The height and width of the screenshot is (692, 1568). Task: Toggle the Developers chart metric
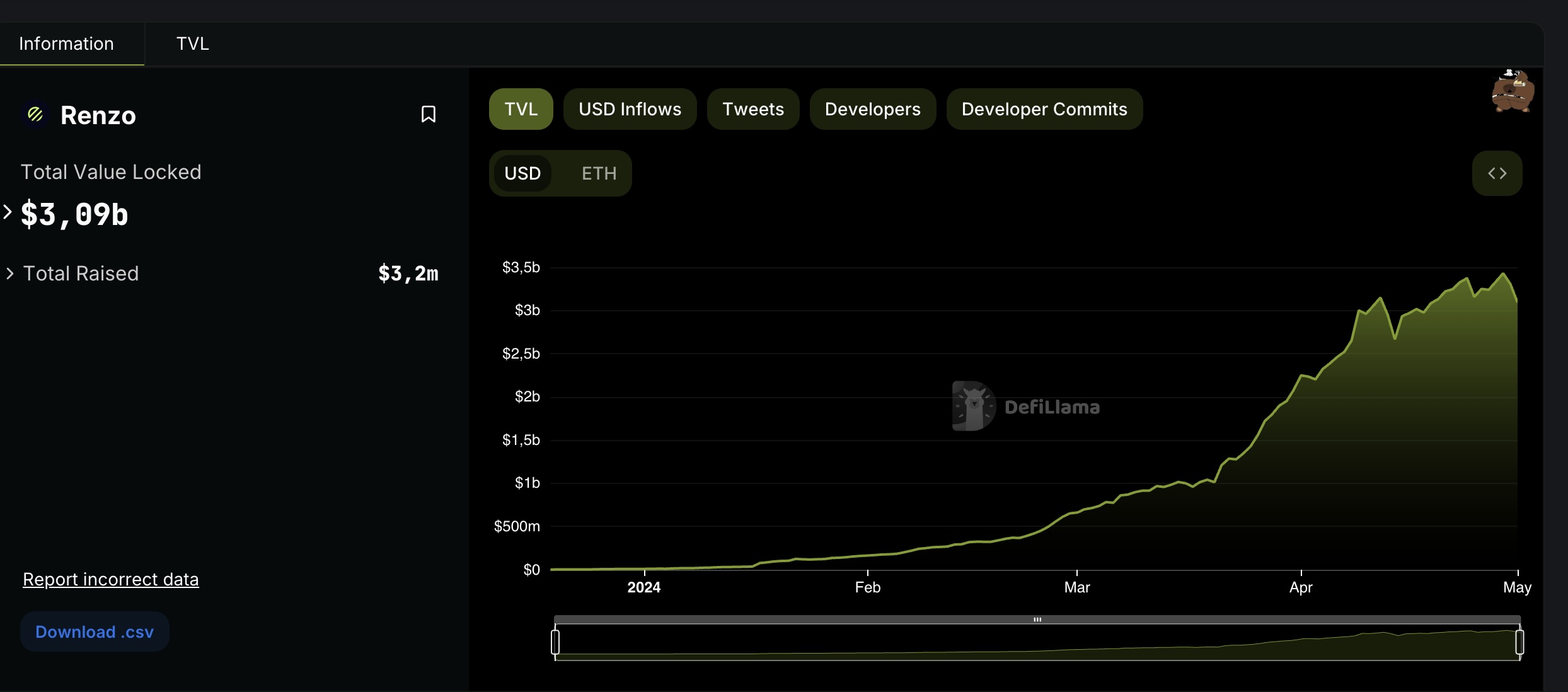tap(873, 109)
